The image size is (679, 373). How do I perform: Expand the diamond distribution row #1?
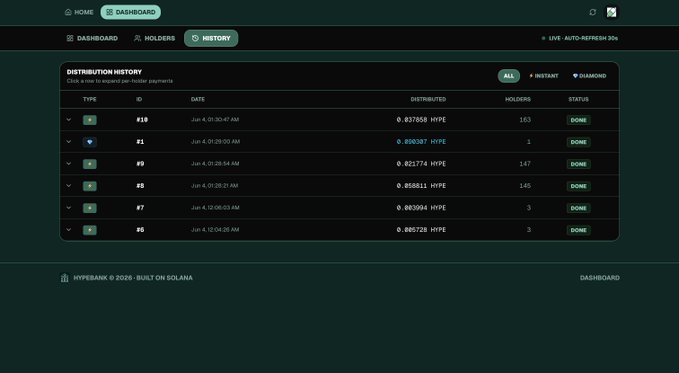(x=68, y=142)
